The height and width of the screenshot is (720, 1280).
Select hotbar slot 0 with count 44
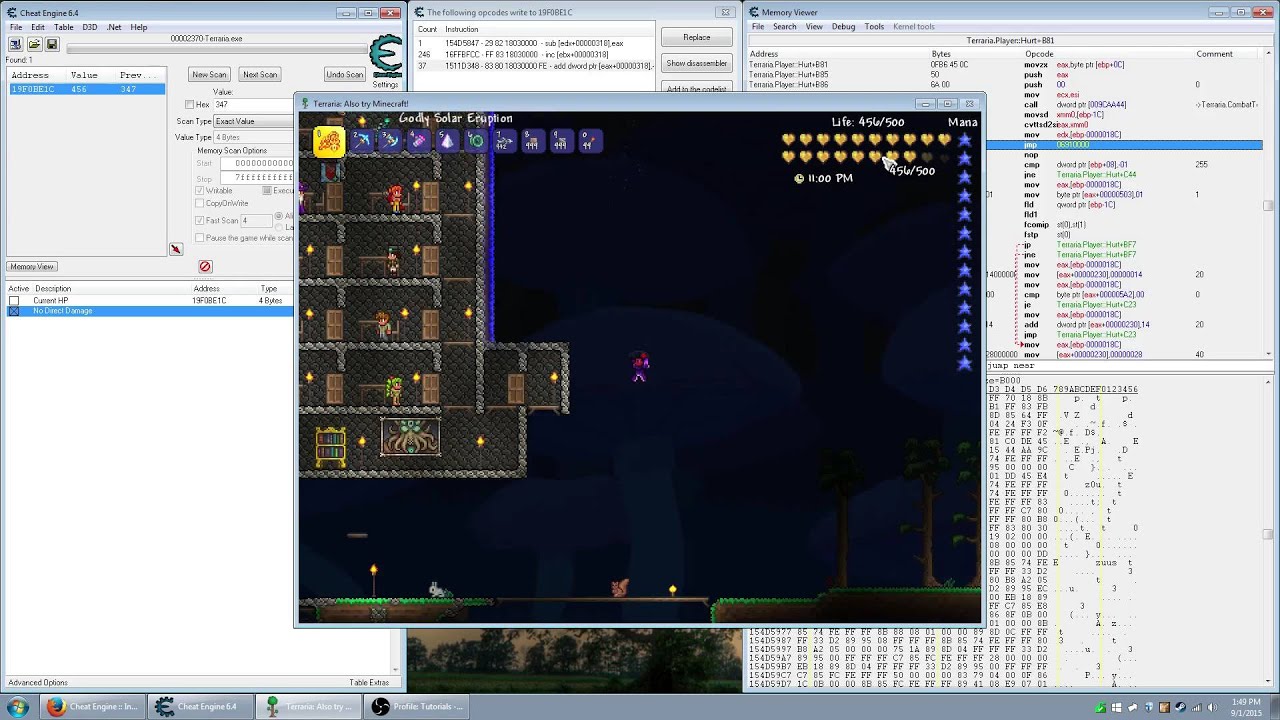[590, 142]
